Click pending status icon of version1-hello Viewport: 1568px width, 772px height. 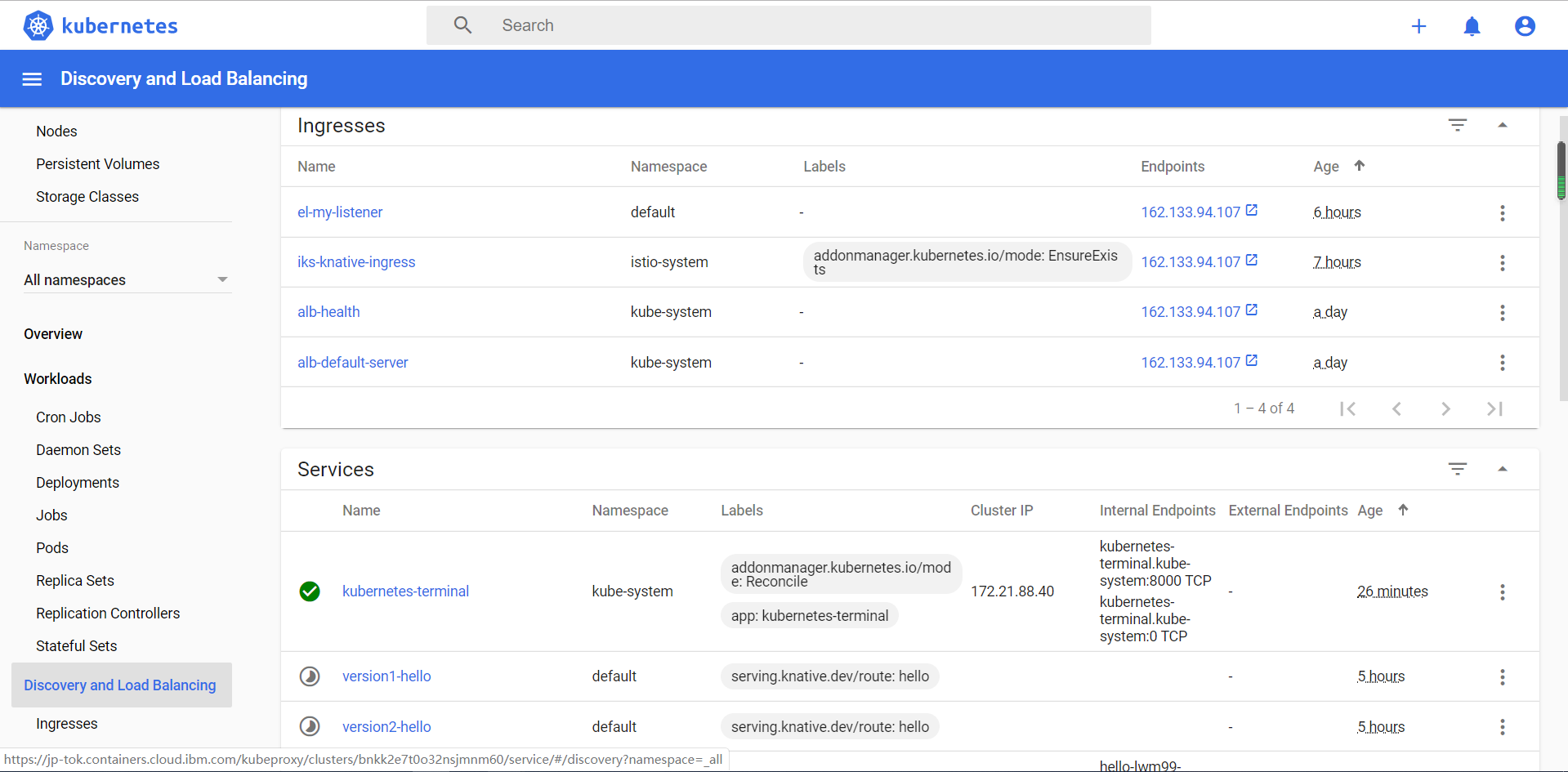pyautogui.click(x=310, y=676)
